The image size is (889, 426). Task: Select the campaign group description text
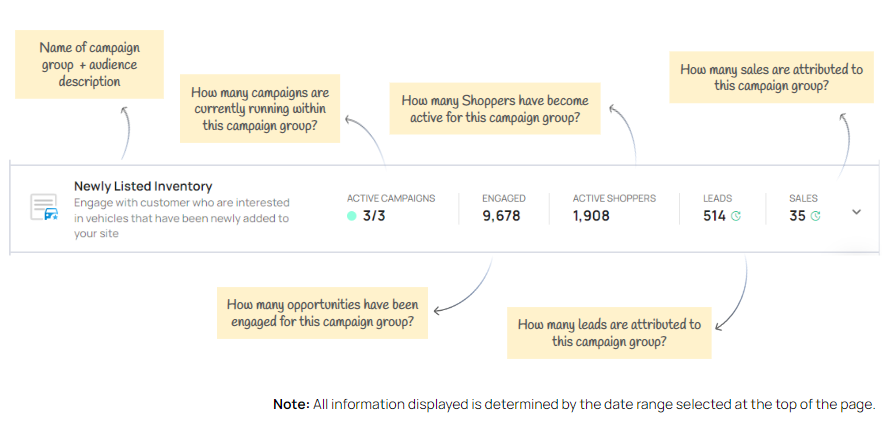(181, 218)
